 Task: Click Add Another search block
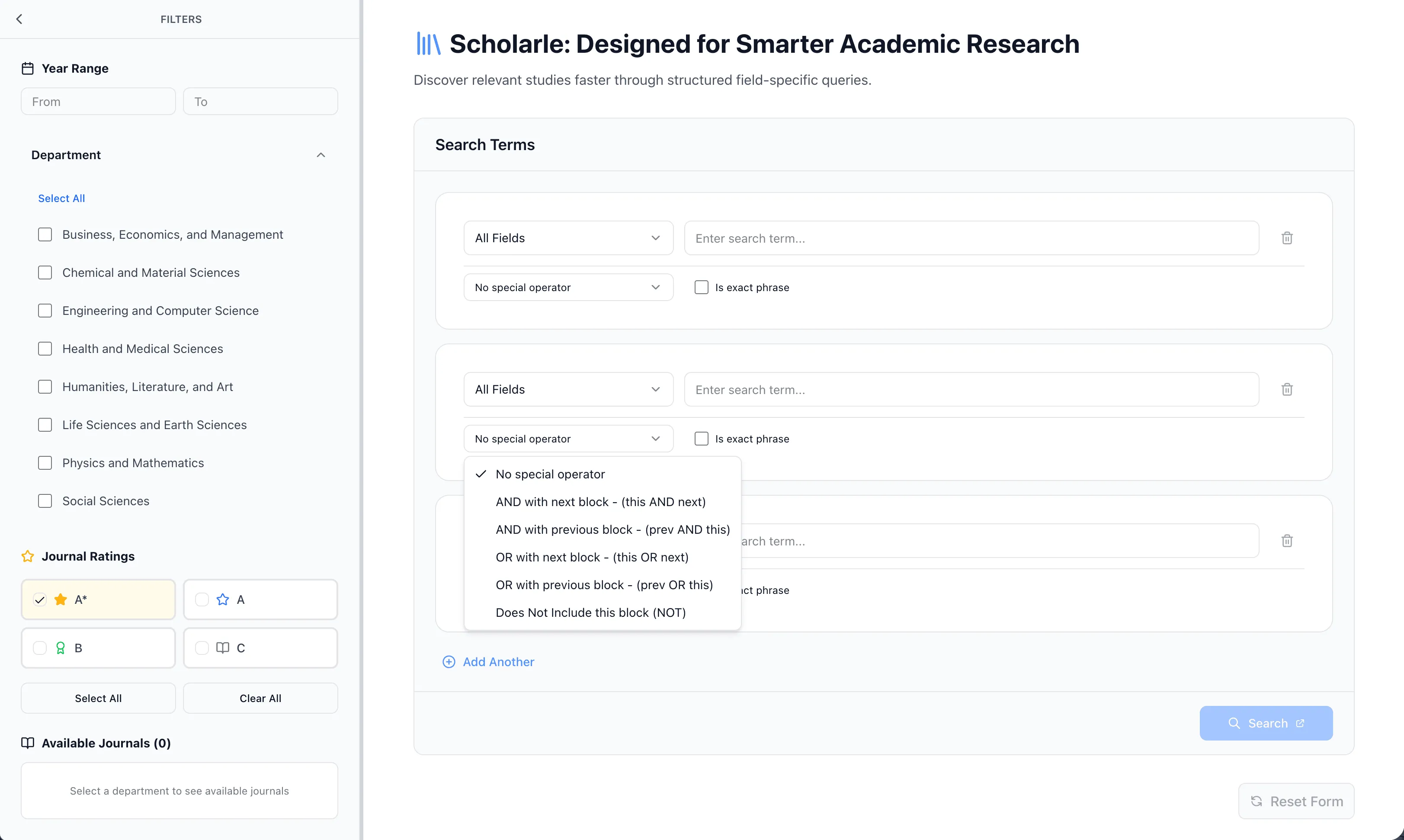pyautogui.click(x=488, y=662)
